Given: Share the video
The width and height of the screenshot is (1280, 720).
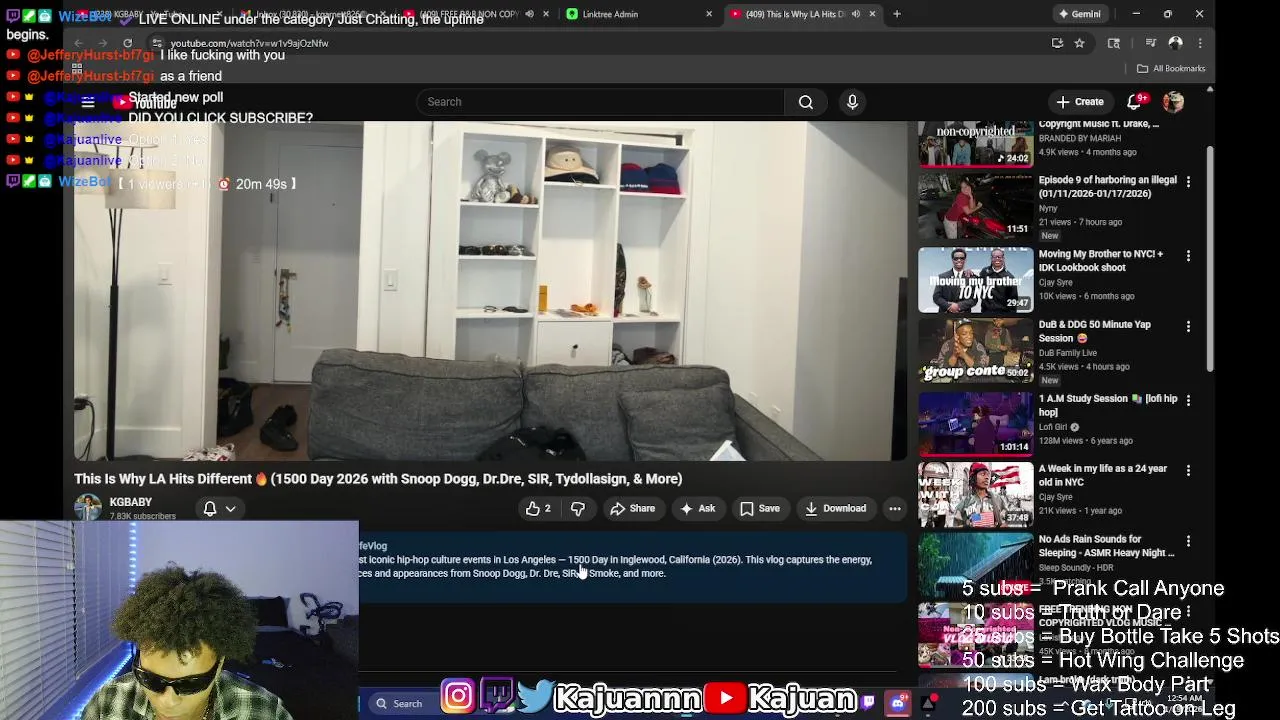Looking at the screenshot, I should pos(632,508).
